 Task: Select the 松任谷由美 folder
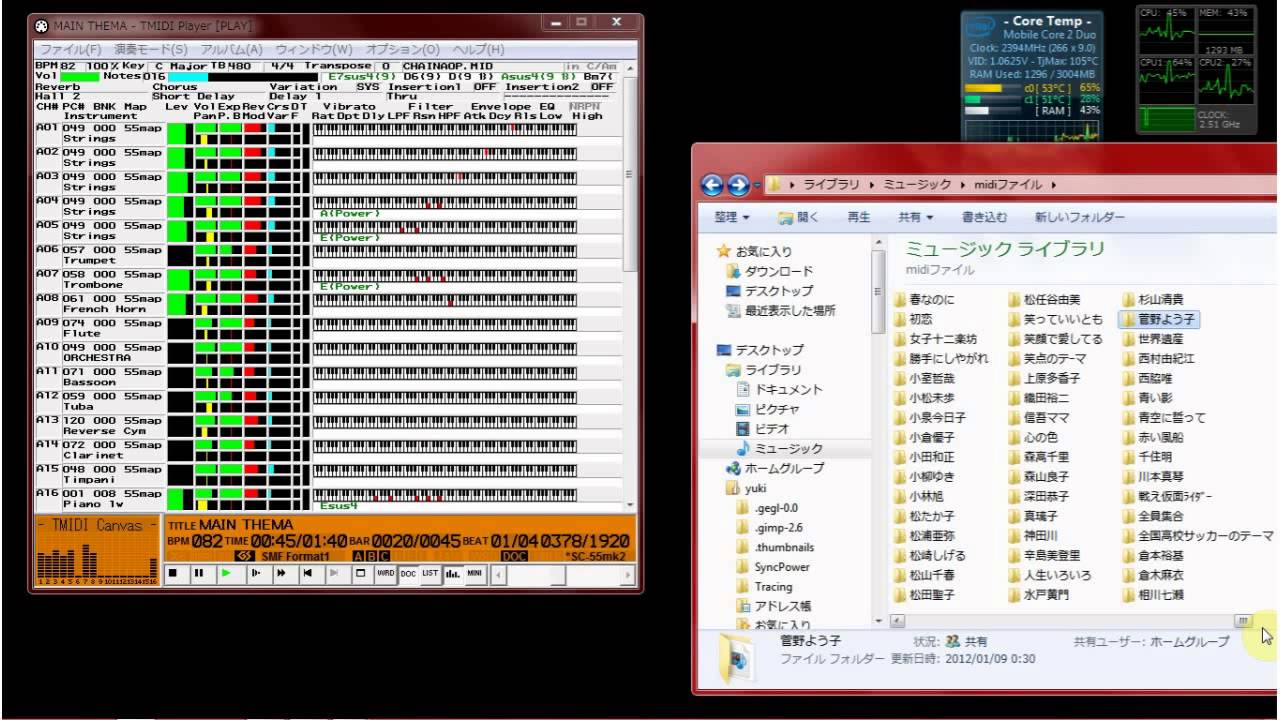pyautogui.click(x=1044, y=299)
